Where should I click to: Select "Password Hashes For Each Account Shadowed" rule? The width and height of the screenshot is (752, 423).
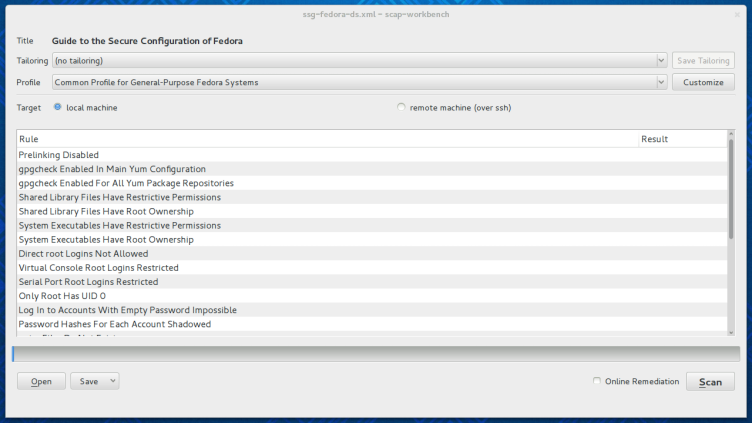pos(372,324)
